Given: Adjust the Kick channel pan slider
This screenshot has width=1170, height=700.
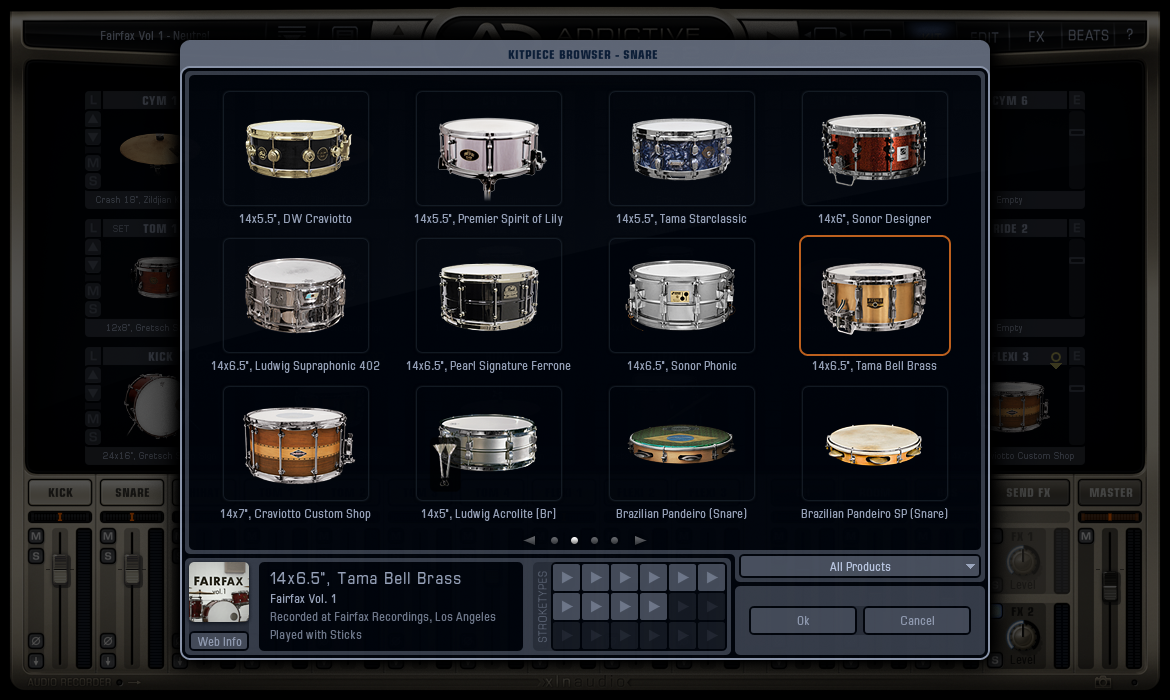Looking at the screenshot, I should pyautogui.click(x=60, y=517).
